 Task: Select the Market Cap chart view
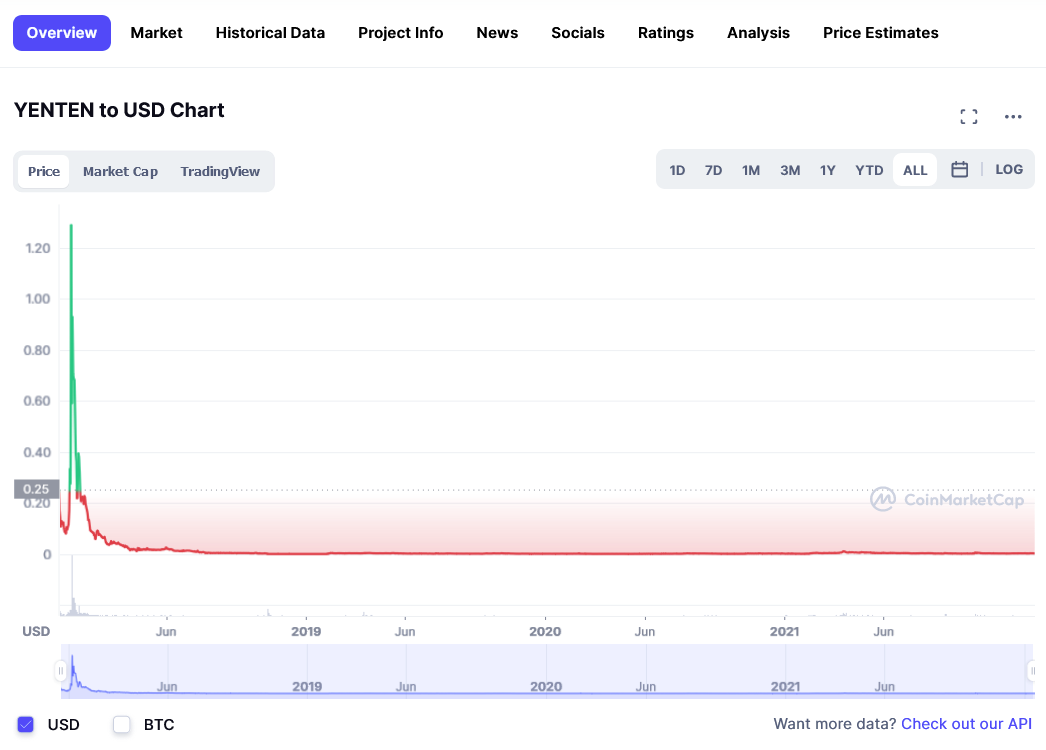click(120, 171)
